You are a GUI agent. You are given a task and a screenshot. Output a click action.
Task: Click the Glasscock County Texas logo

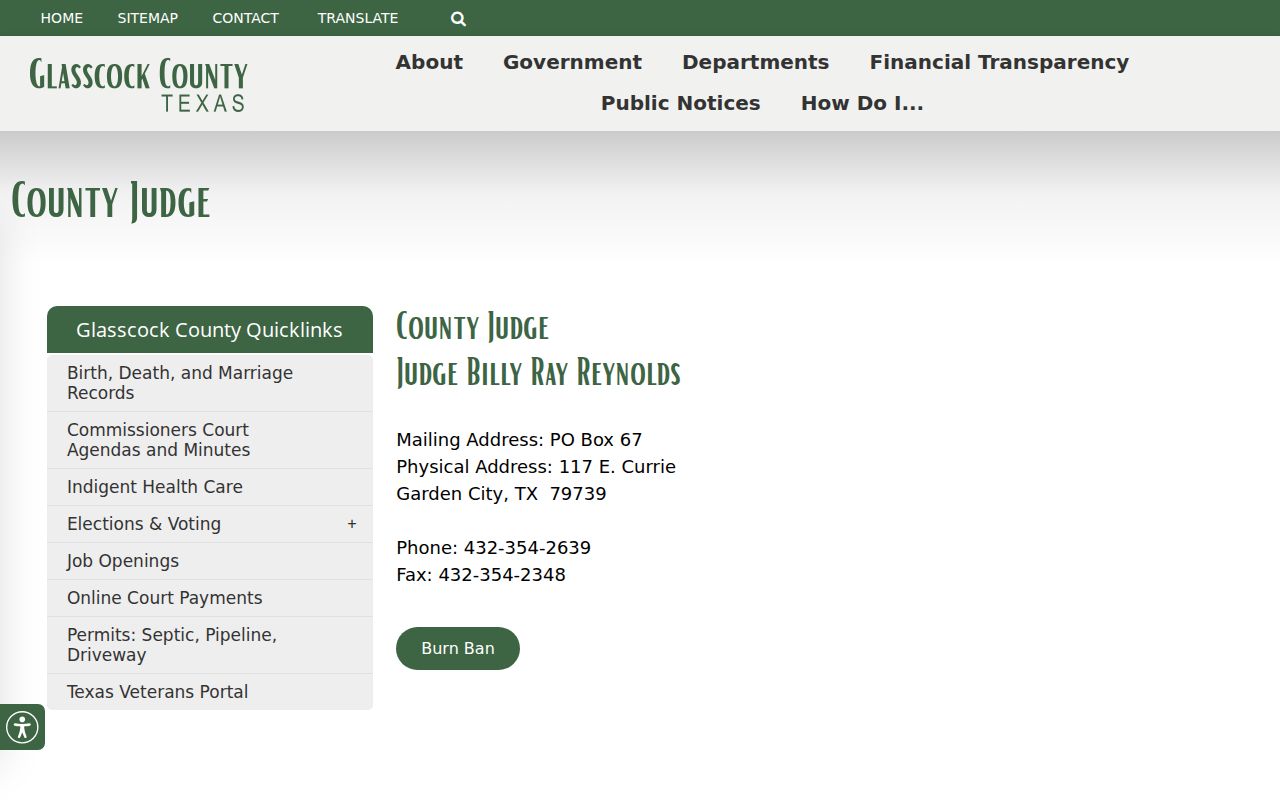click(138, 84)
